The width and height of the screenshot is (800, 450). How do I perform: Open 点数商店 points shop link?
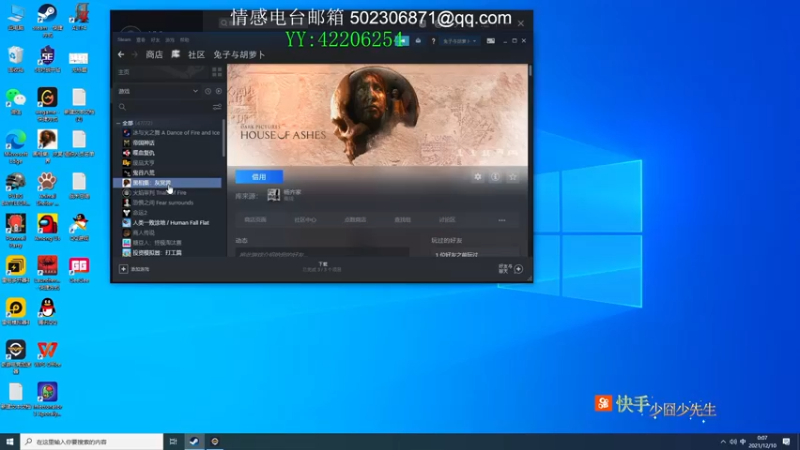355,220
